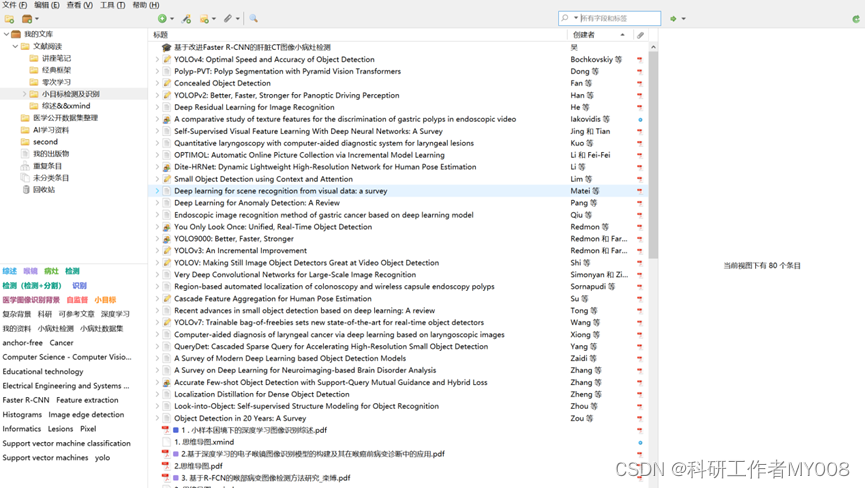Click the item icon beside Cascade Feature Aggregation
Image resolution: width=865 pixels, height=488 pixels.
[167, 299]
